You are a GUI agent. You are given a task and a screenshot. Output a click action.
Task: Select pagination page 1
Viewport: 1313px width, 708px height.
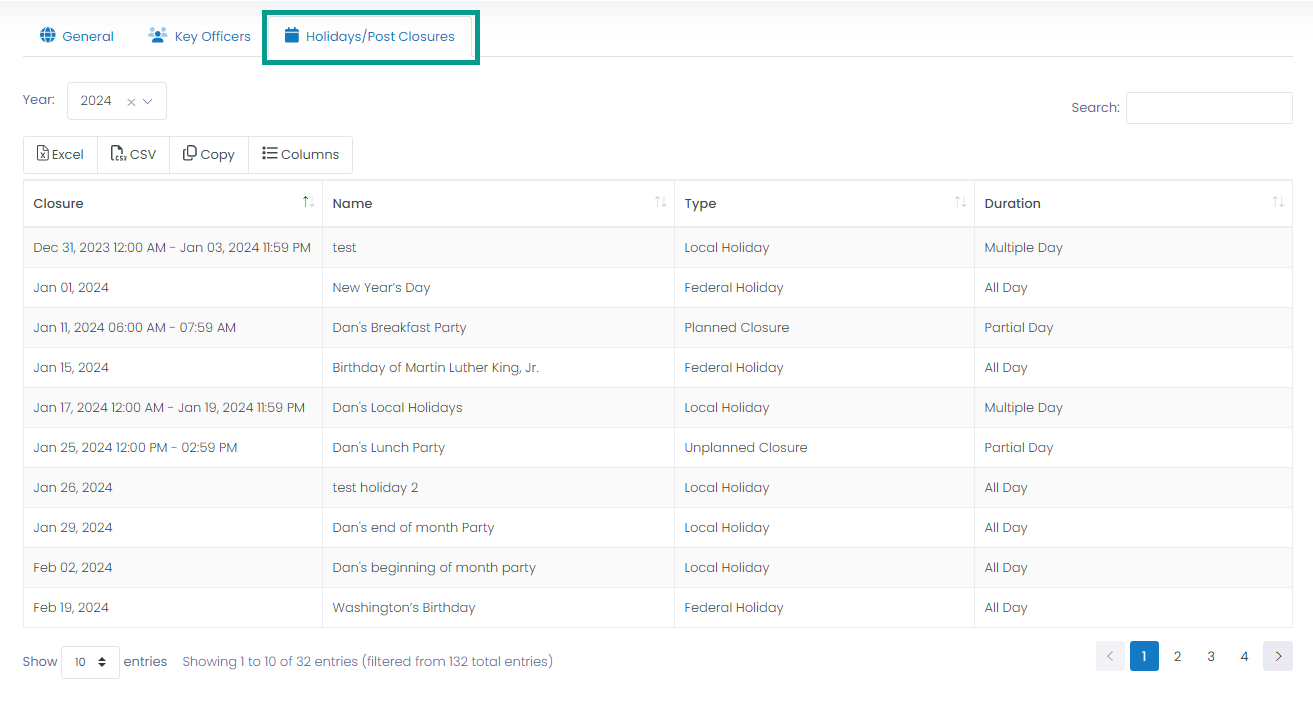[x=1144, y=656]
